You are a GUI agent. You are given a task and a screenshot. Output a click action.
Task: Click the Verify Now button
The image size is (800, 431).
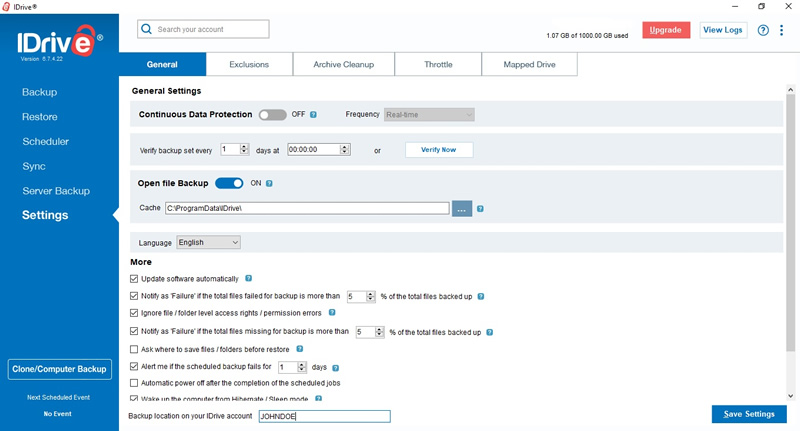439,150
